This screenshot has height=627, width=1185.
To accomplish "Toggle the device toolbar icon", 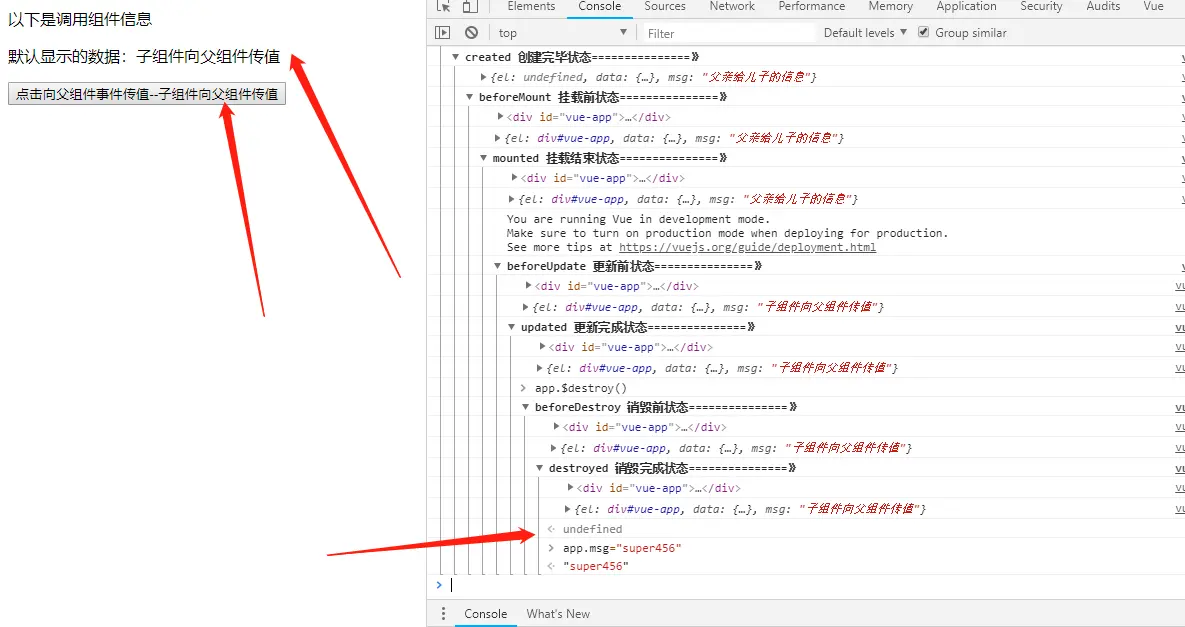I will [470, 6].
